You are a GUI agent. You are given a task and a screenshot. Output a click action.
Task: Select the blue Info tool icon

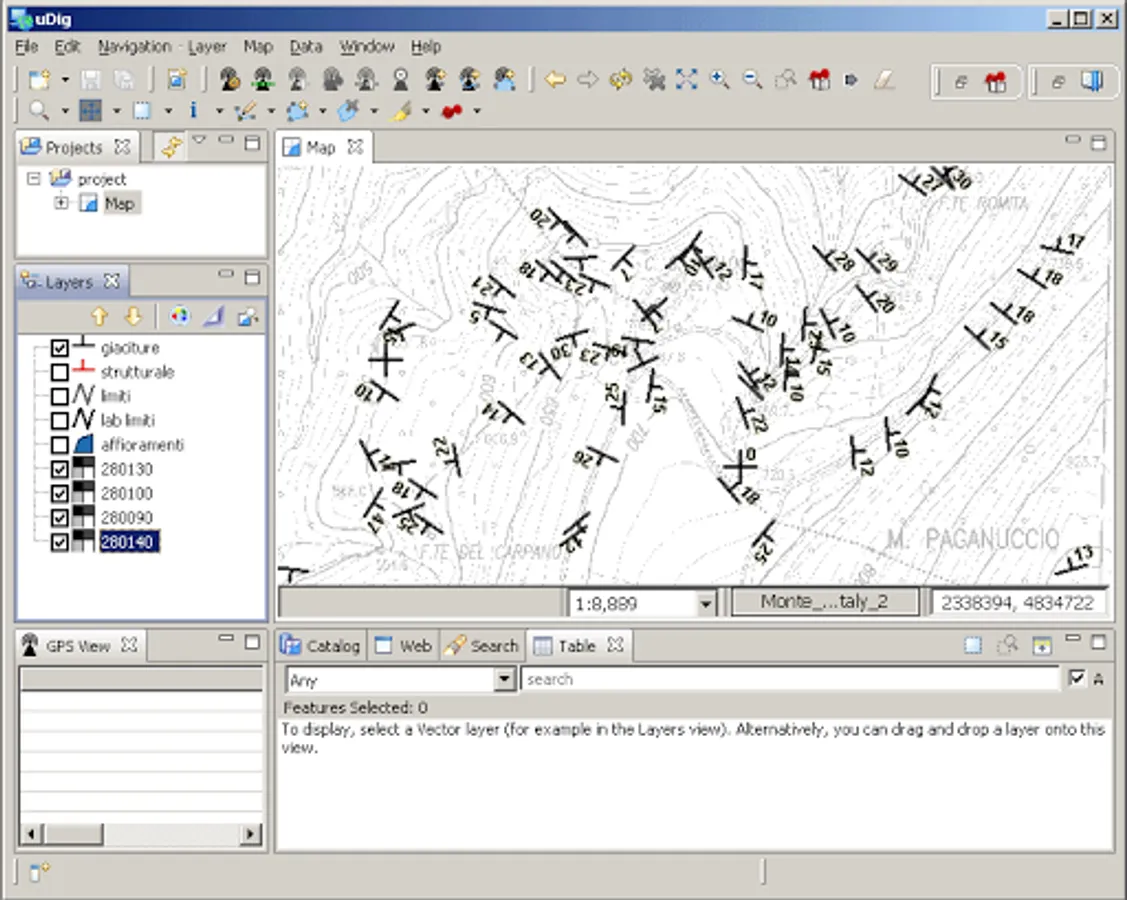[193, 110]
